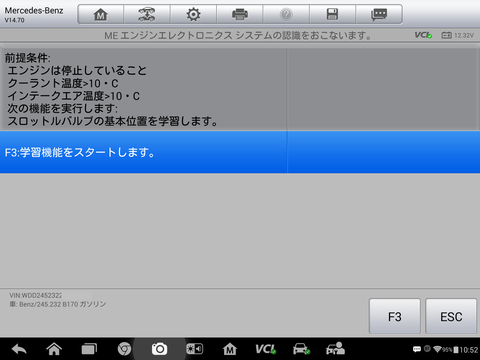Open brightness and volume control icon

pos(194,349)
